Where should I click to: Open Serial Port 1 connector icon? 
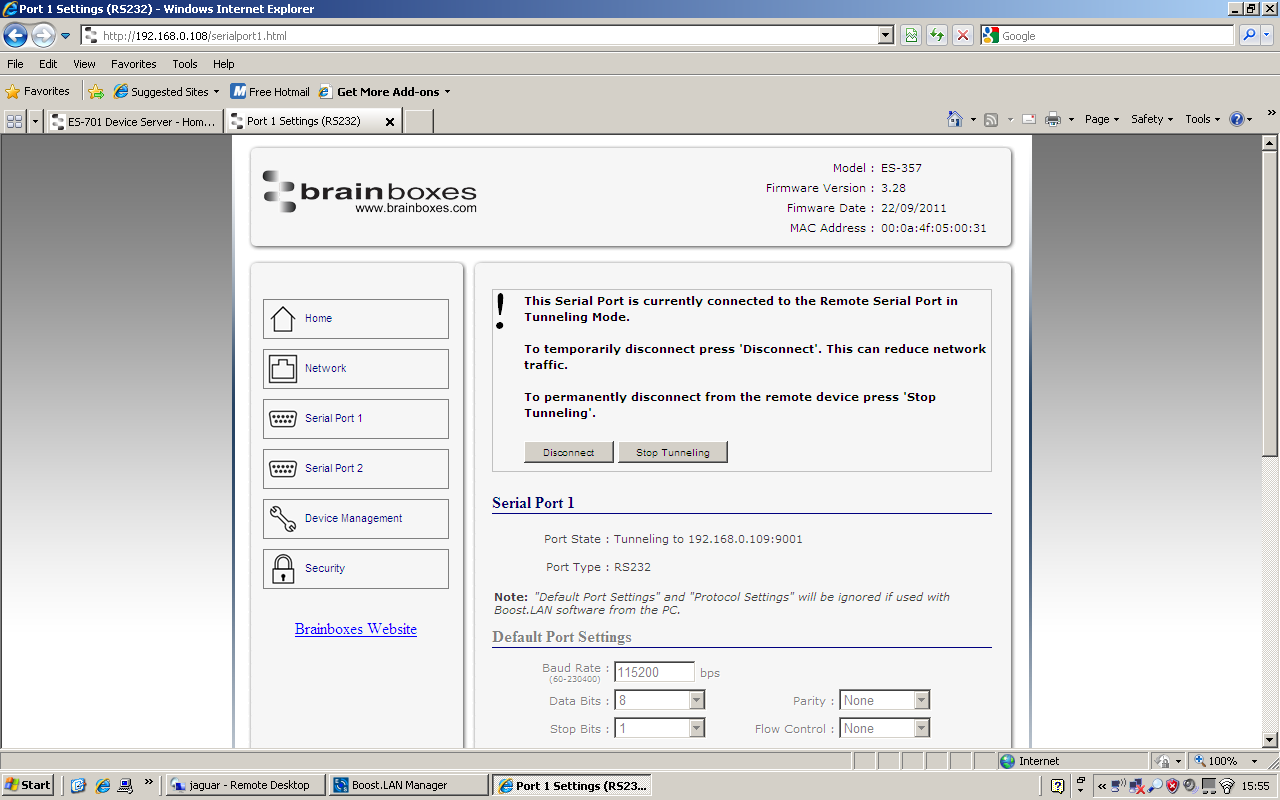(283, 419)
